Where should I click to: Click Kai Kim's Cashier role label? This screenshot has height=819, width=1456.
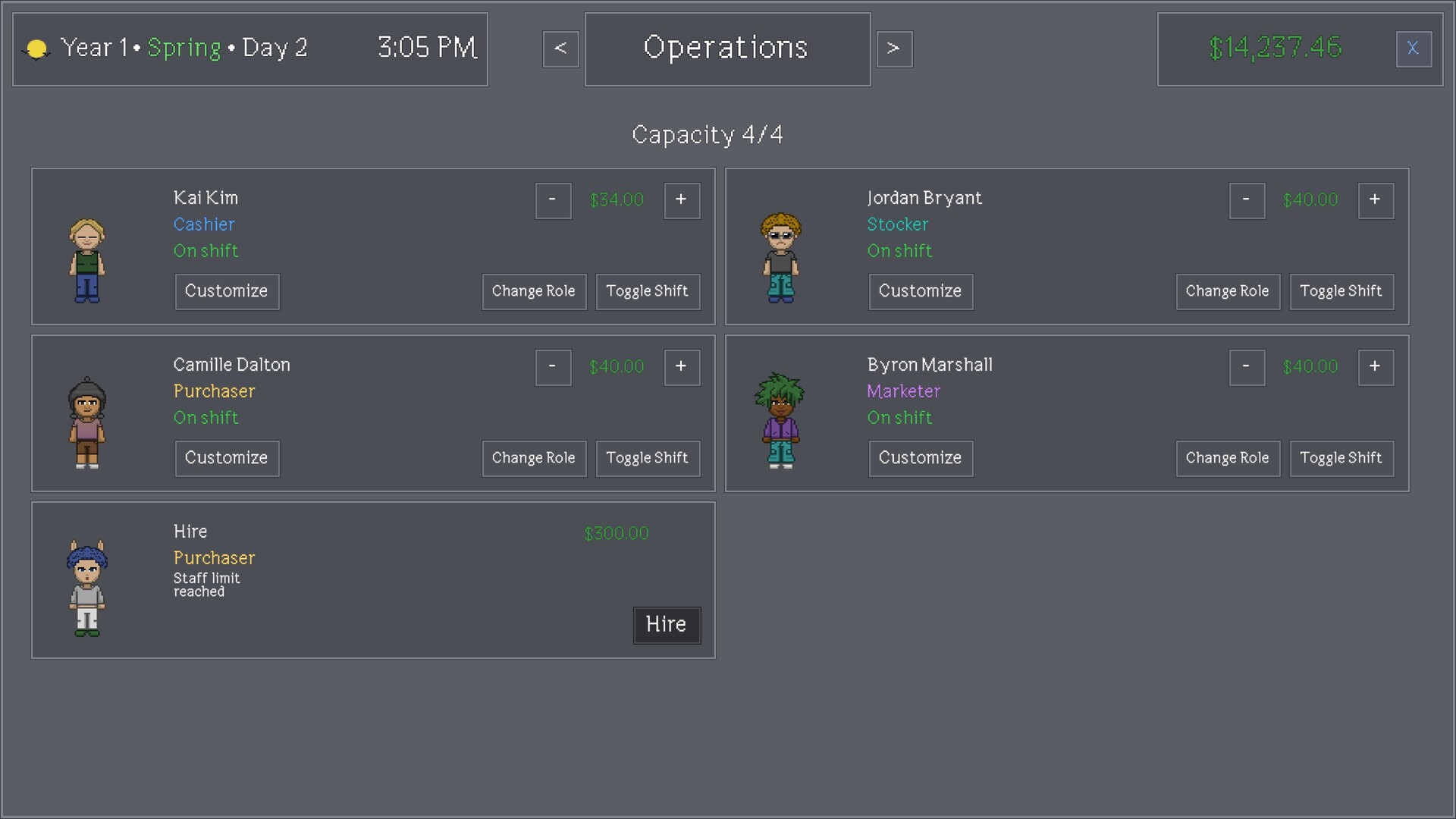(x=204, y=224)
